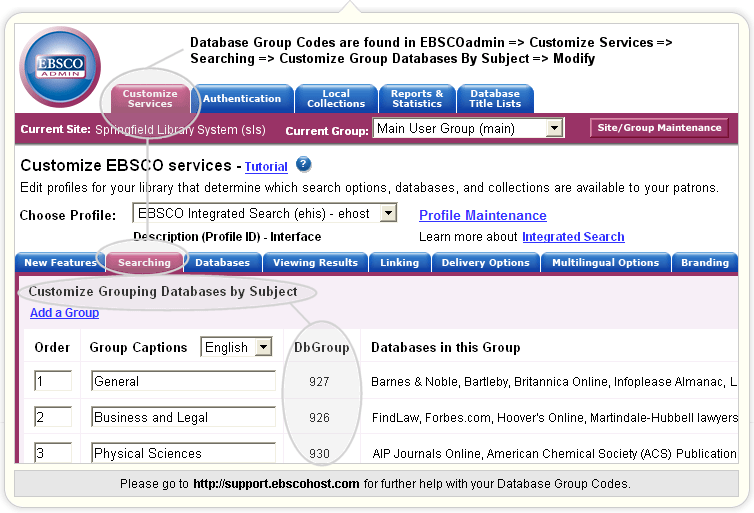
Task: Click the order field containing 2
Action: click(x=53, y=417)
